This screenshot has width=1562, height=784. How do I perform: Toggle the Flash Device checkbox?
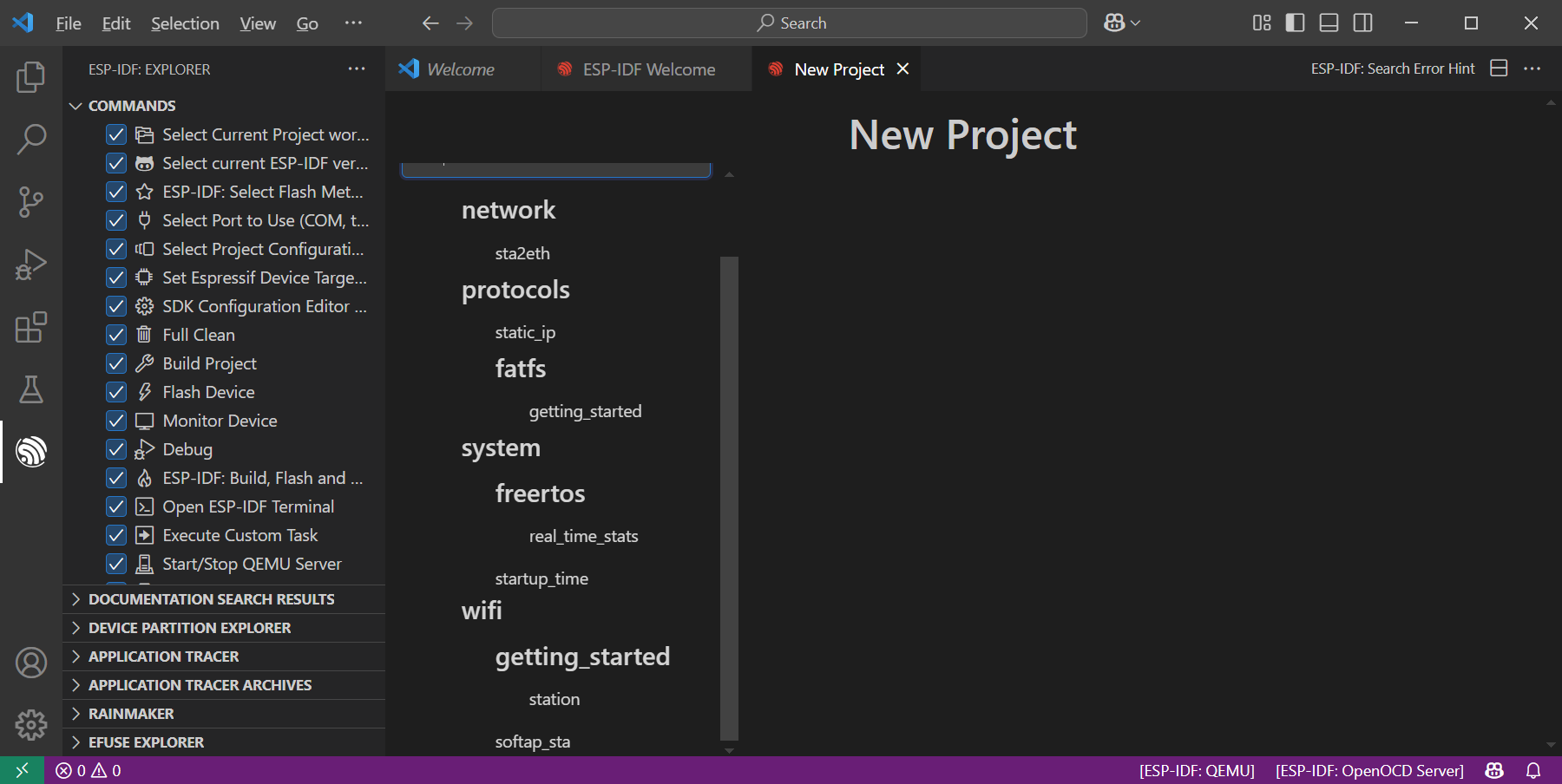116,392
